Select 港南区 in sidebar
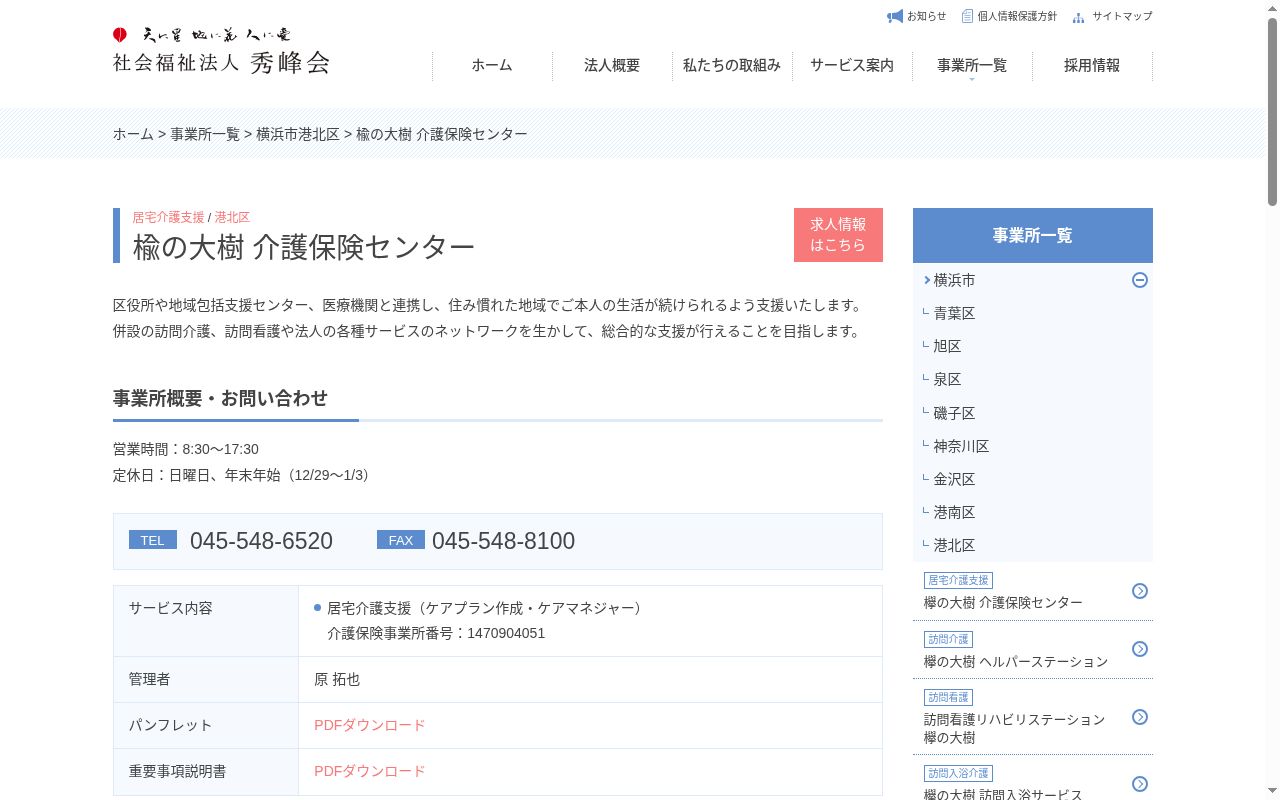The width and height of the screenshot is (1280, 800). point(954,512)
